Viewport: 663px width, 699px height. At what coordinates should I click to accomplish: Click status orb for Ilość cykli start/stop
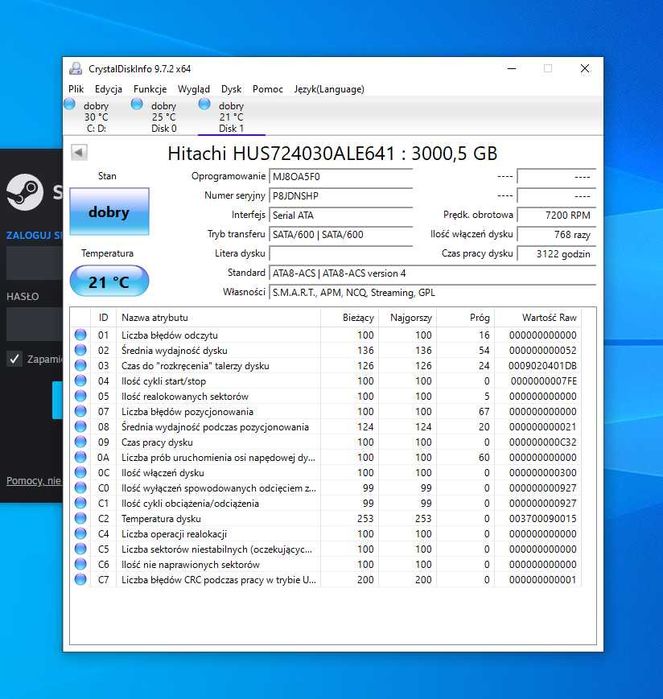click(x=81, y=381)
